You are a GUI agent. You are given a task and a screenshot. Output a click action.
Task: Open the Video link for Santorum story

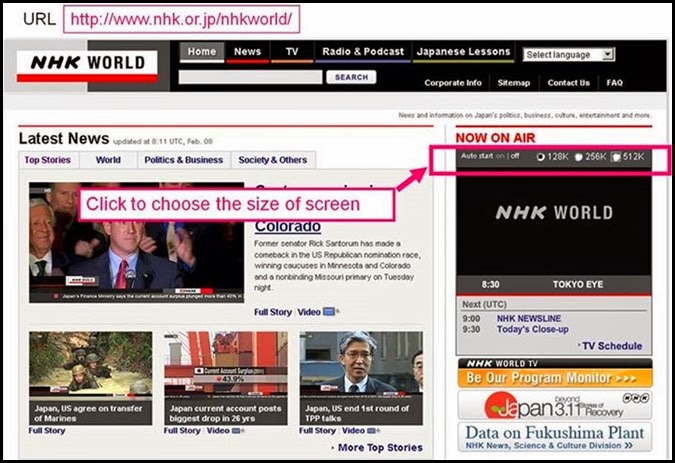pos(309,312)
